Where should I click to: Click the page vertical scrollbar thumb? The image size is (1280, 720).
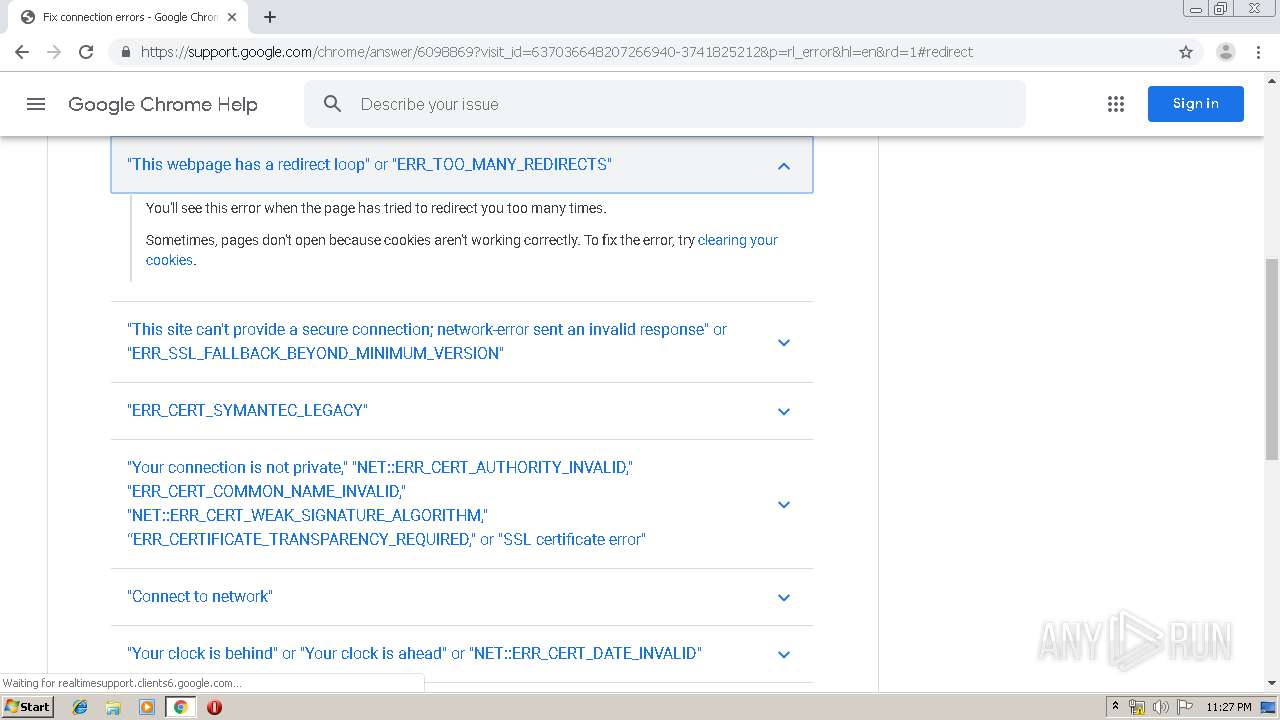(x=1272, y=358)
